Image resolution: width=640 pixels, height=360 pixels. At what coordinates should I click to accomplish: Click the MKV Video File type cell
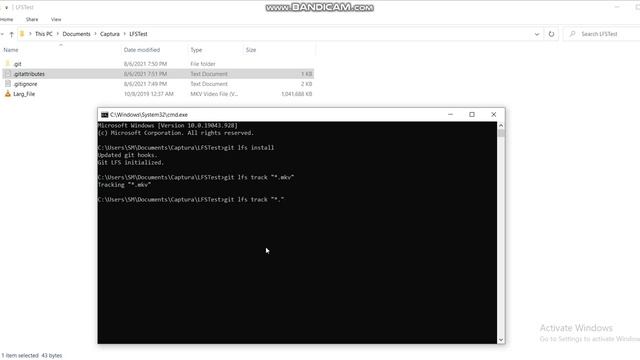pos(214,94)
